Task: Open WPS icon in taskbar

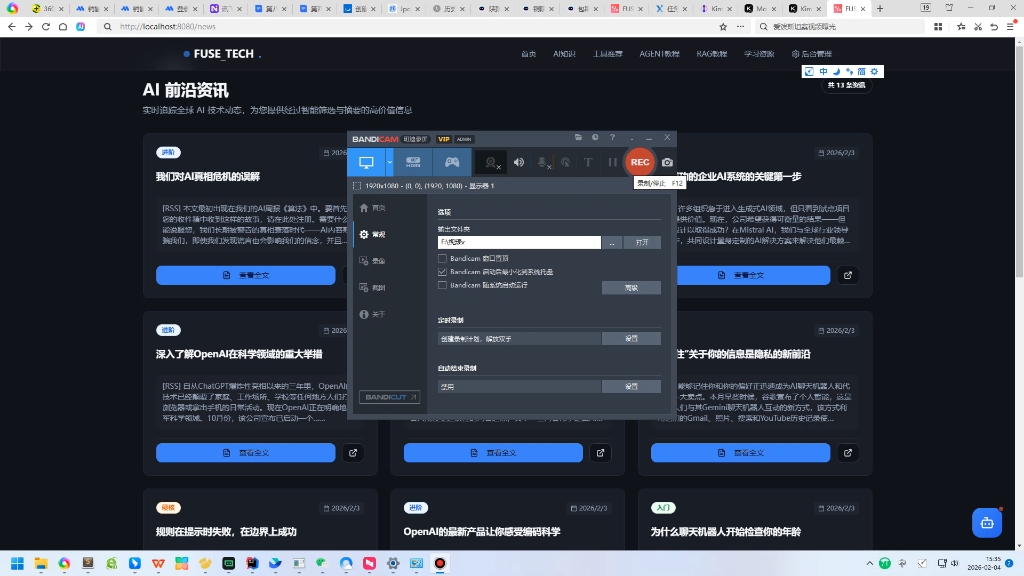Action: [158, 563]
